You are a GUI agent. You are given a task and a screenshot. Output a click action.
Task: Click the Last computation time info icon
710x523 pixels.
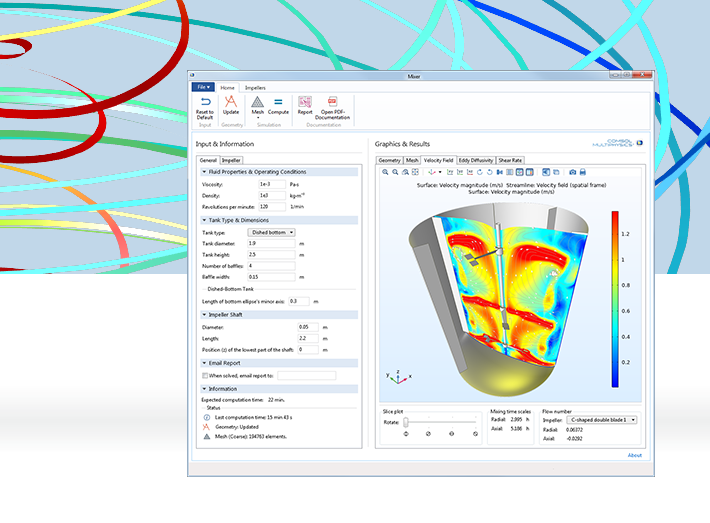click(x=207, y=417)
